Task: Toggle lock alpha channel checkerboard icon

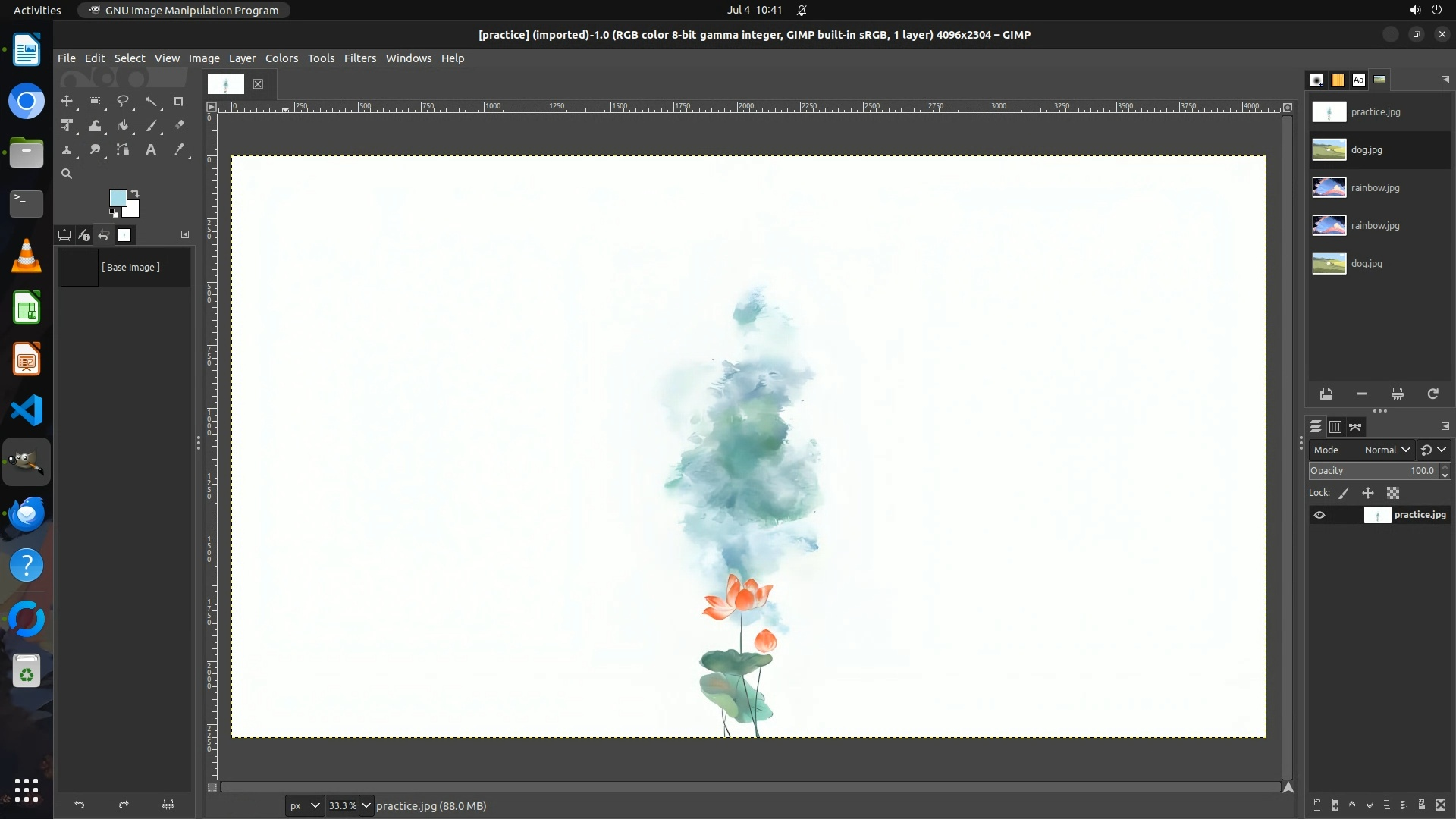Action: click(x=1393, y=493)
